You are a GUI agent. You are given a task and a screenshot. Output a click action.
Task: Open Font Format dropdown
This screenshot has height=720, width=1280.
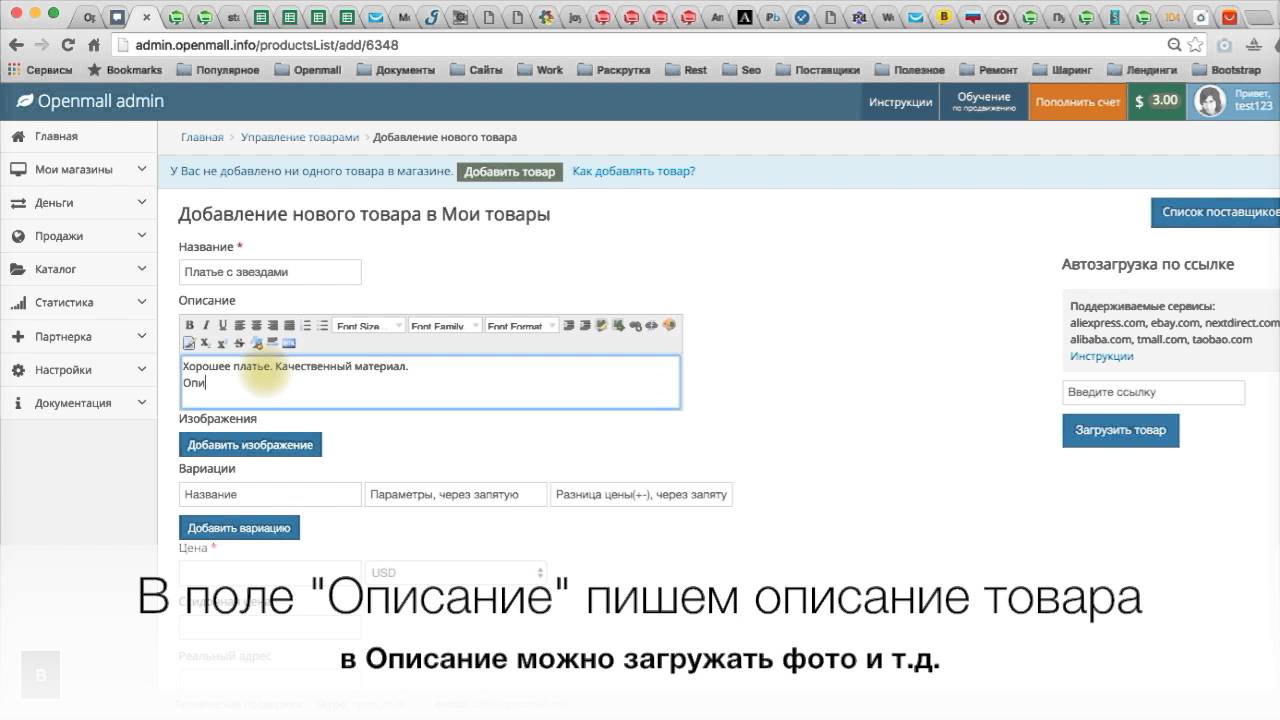(x=521, y=325)
